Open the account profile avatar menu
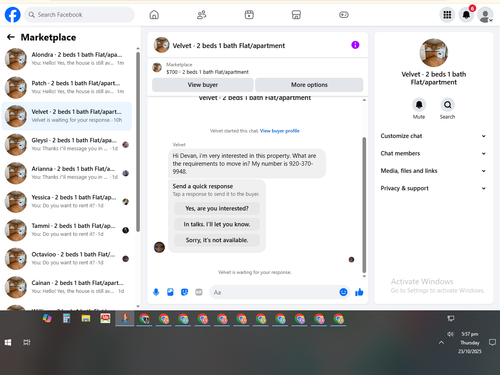Image resolution: width=500 pixels, height=375 pixels. 485,15
